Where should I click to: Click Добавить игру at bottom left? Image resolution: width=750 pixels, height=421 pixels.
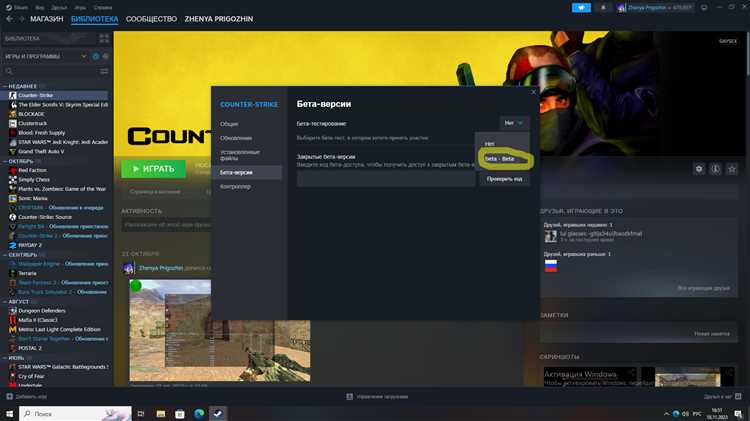point(27,397)
